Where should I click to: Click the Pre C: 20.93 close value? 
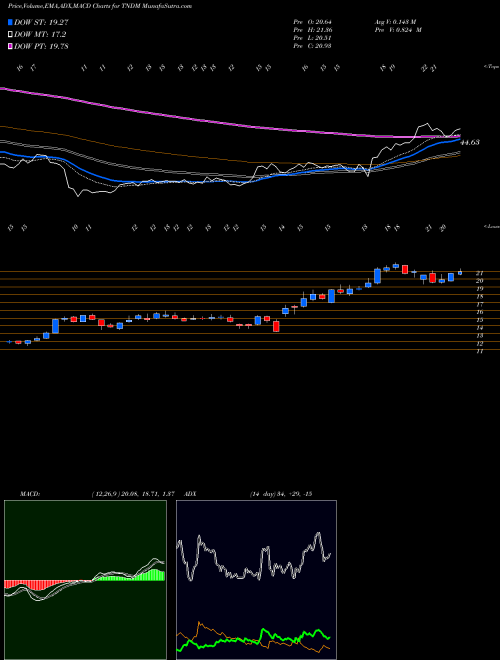pyautogui.click(x=313, y=46)
